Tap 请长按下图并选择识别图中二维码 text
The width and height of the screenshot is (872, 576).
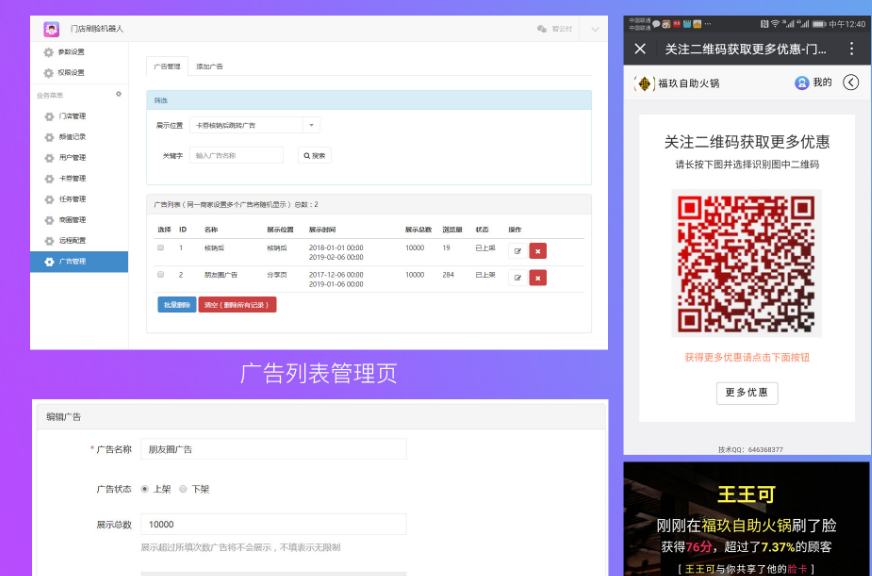tap(747, 165)
